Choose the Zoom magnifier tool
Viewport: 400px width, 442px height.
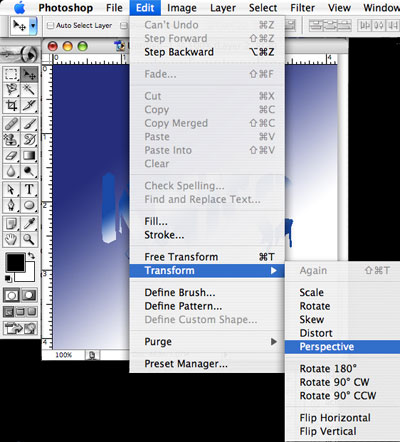pos(29,239)
